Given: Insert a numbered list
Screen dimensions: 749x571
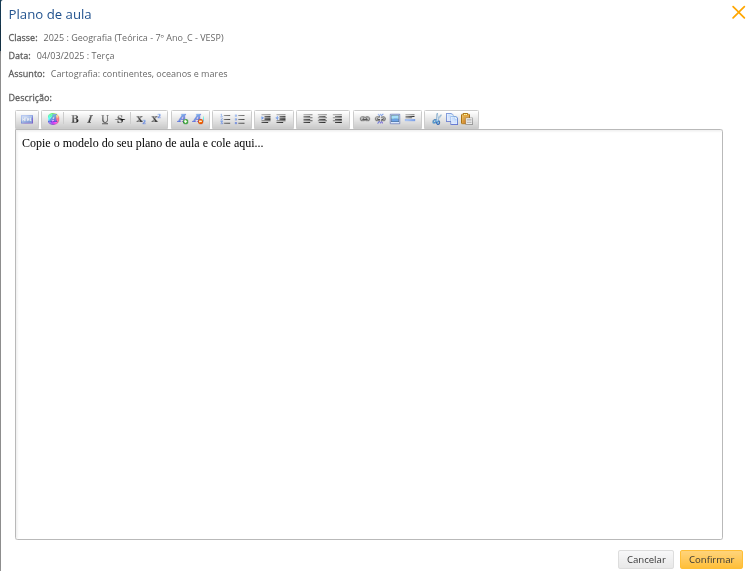Looking at the screenshot, I should (x=225, y=119).
